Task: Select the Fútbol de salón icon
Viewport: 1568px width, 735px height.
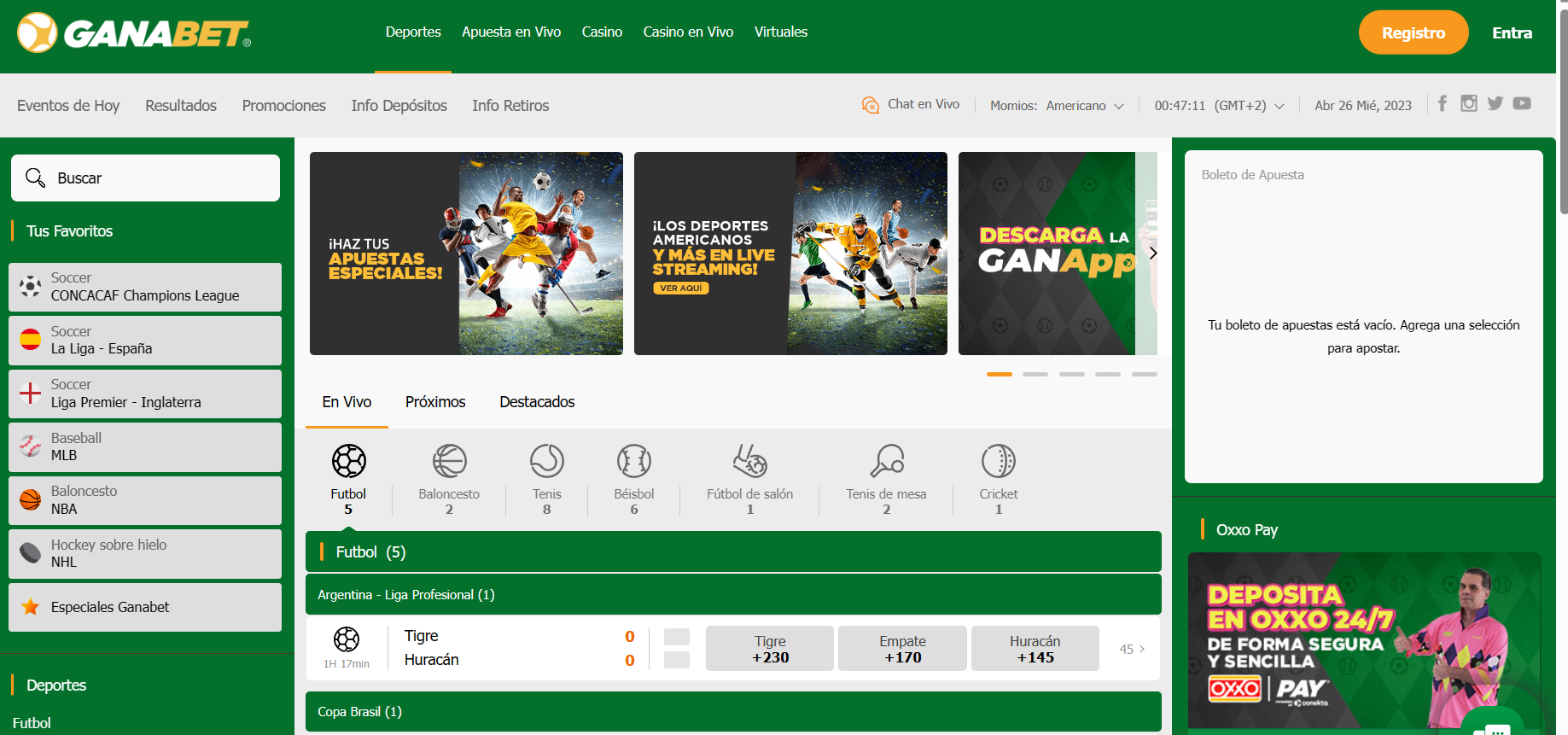Action: click(x=750, y=461)
